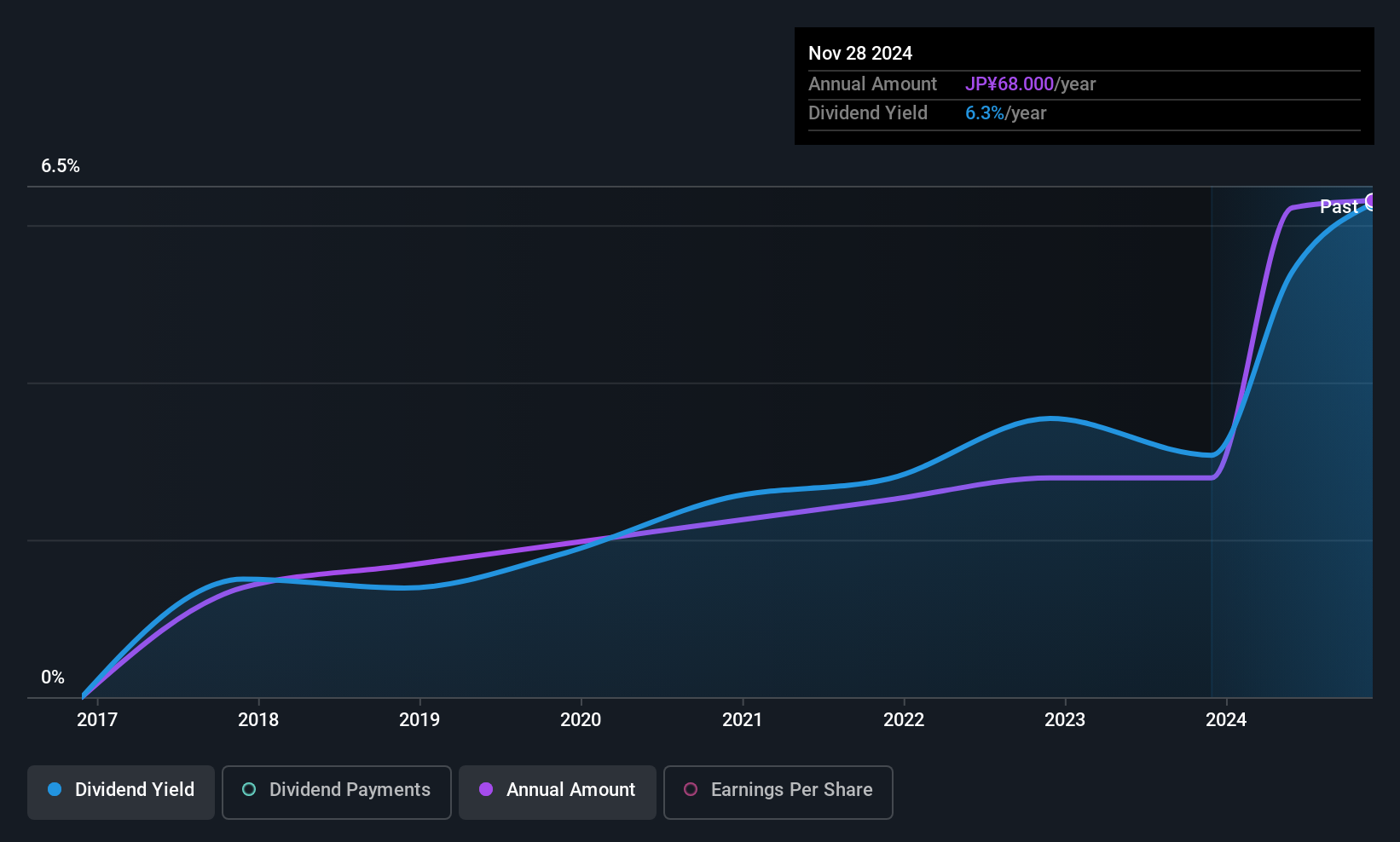
Task: Click the purple dot beside Annual Amount
Action: 486,790
